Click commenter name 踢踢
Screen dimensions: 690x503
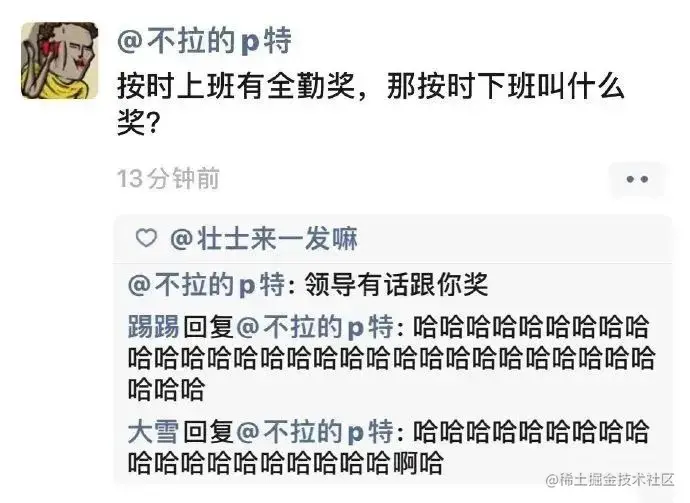coord(154,327)
